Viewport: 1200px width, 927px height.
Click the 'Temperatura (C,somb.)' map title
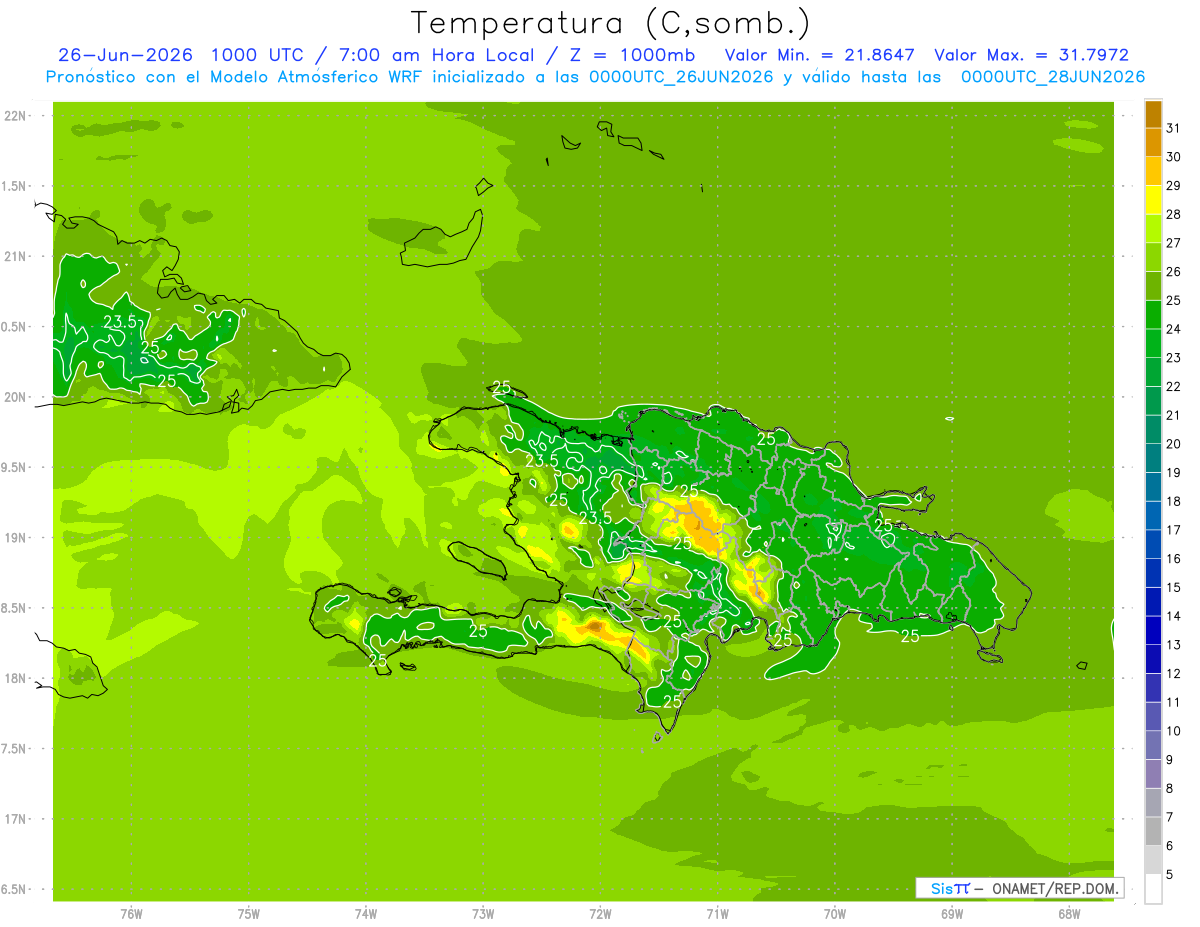(x=611, y=23)
